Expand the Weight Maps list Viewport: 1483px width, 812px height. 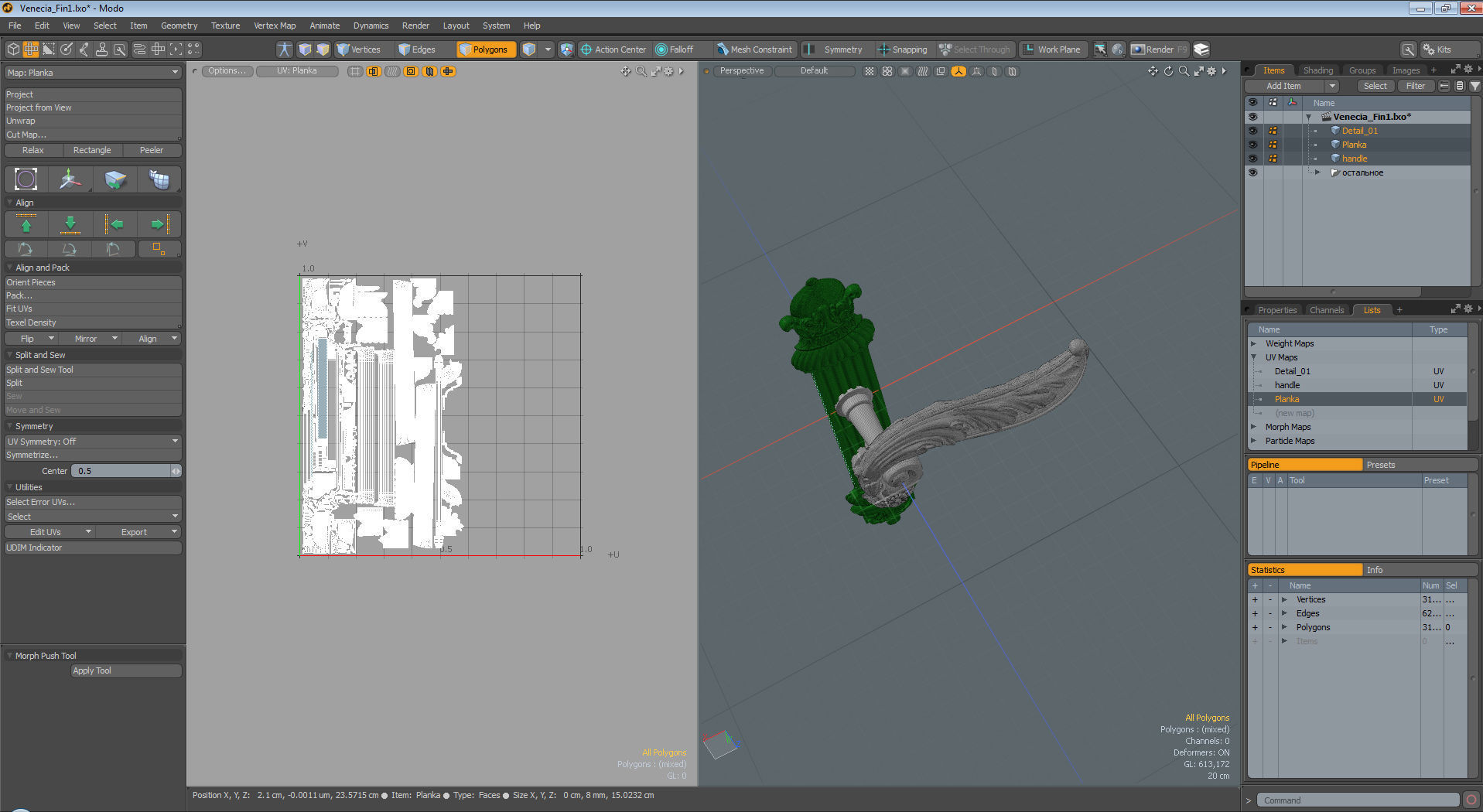1254,343
